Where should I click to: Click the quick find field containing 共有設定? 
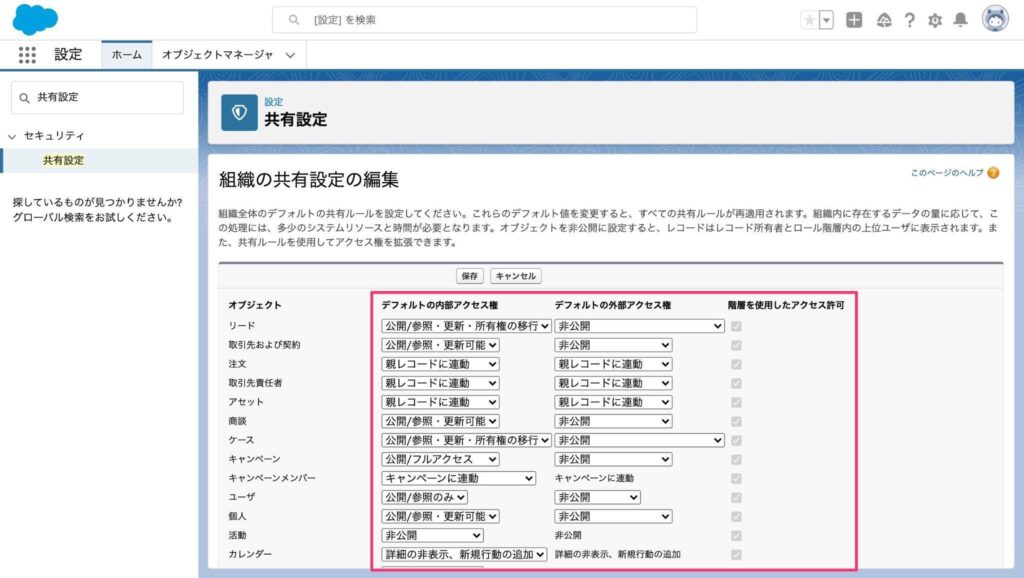97,97
